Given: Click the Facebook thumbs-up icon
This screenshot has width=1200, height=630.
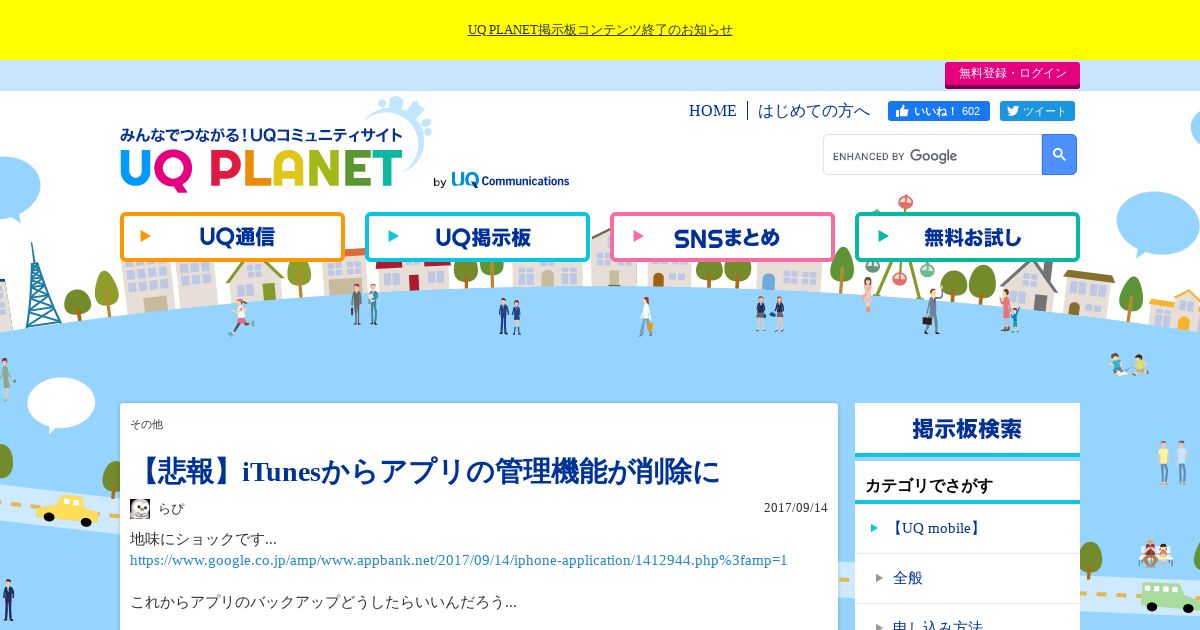Looking at the screenshot, I should (x=902, y=111).
